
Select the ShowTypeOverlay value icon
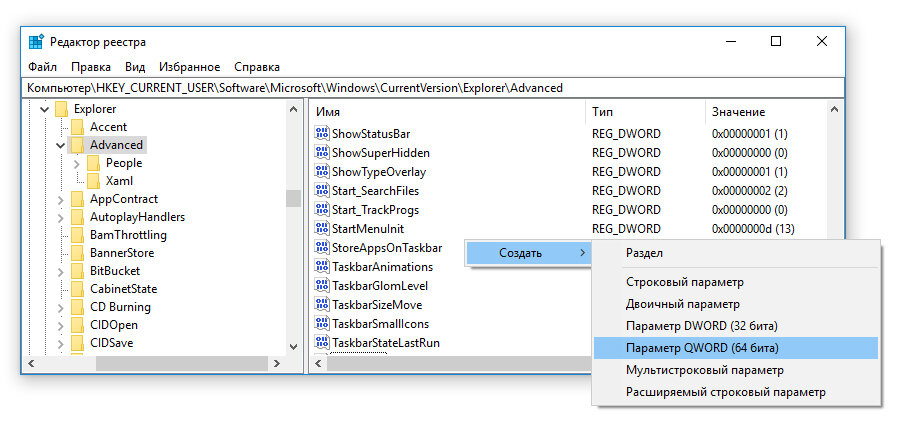pos(321,172)
